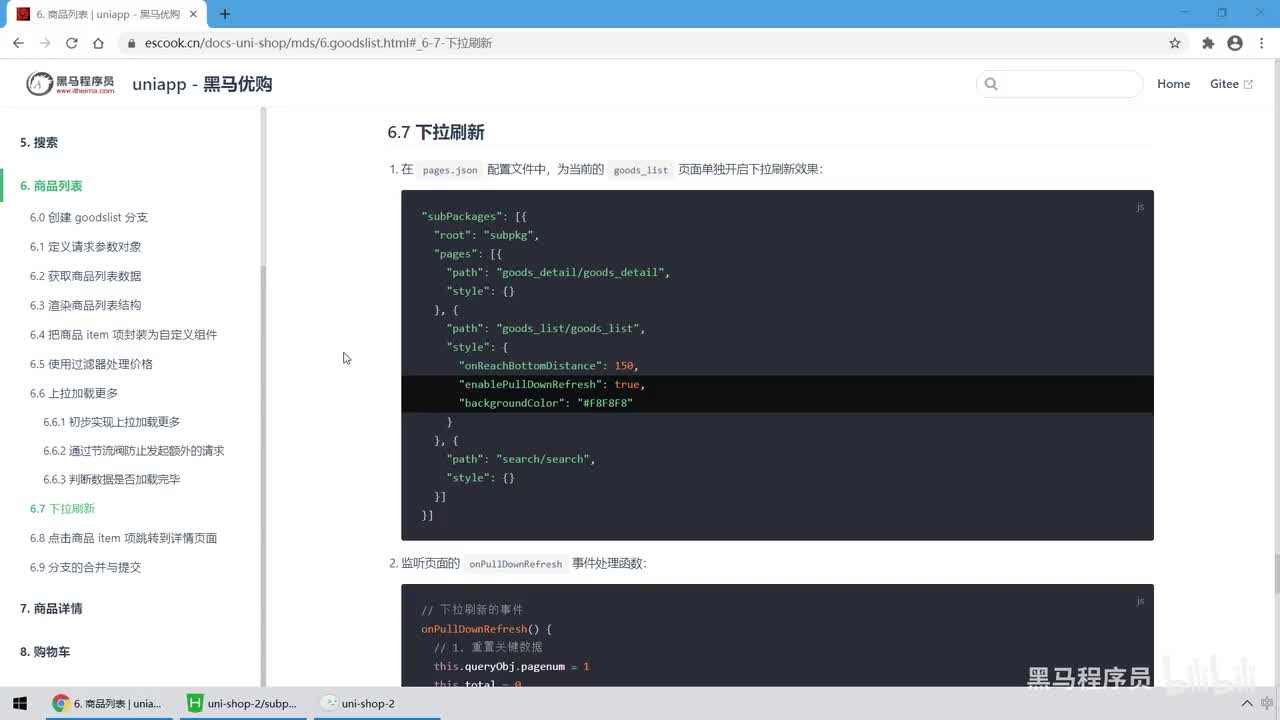Bookmark this page with the star icon
1280x720 pixels.
point(1175,43)
